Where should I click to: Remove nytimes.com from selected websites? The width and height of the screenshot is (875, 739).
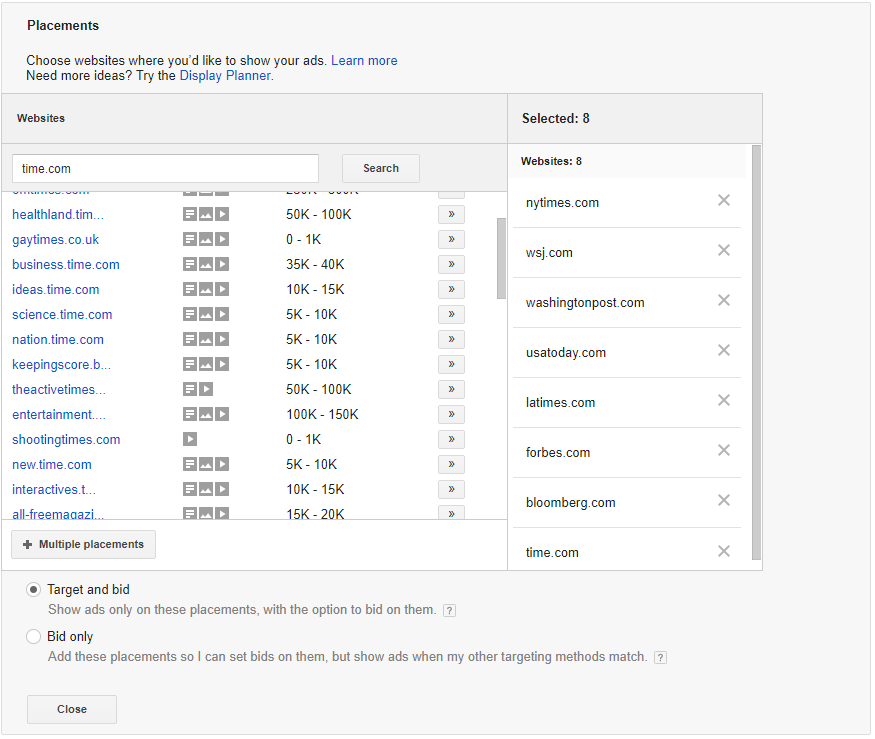pyautogui.click(x=724, y=201)
